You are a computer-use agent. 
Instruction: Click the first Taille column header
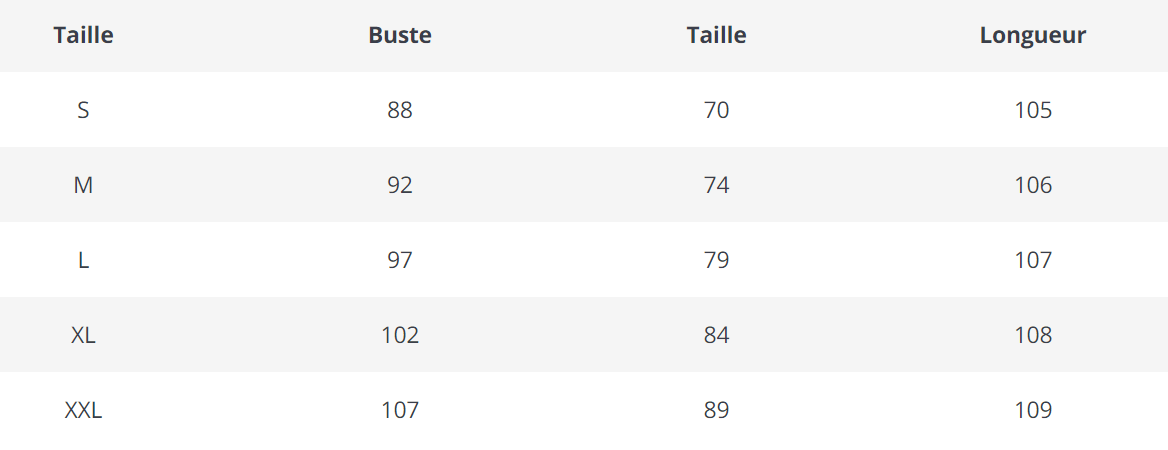point(83,35)
